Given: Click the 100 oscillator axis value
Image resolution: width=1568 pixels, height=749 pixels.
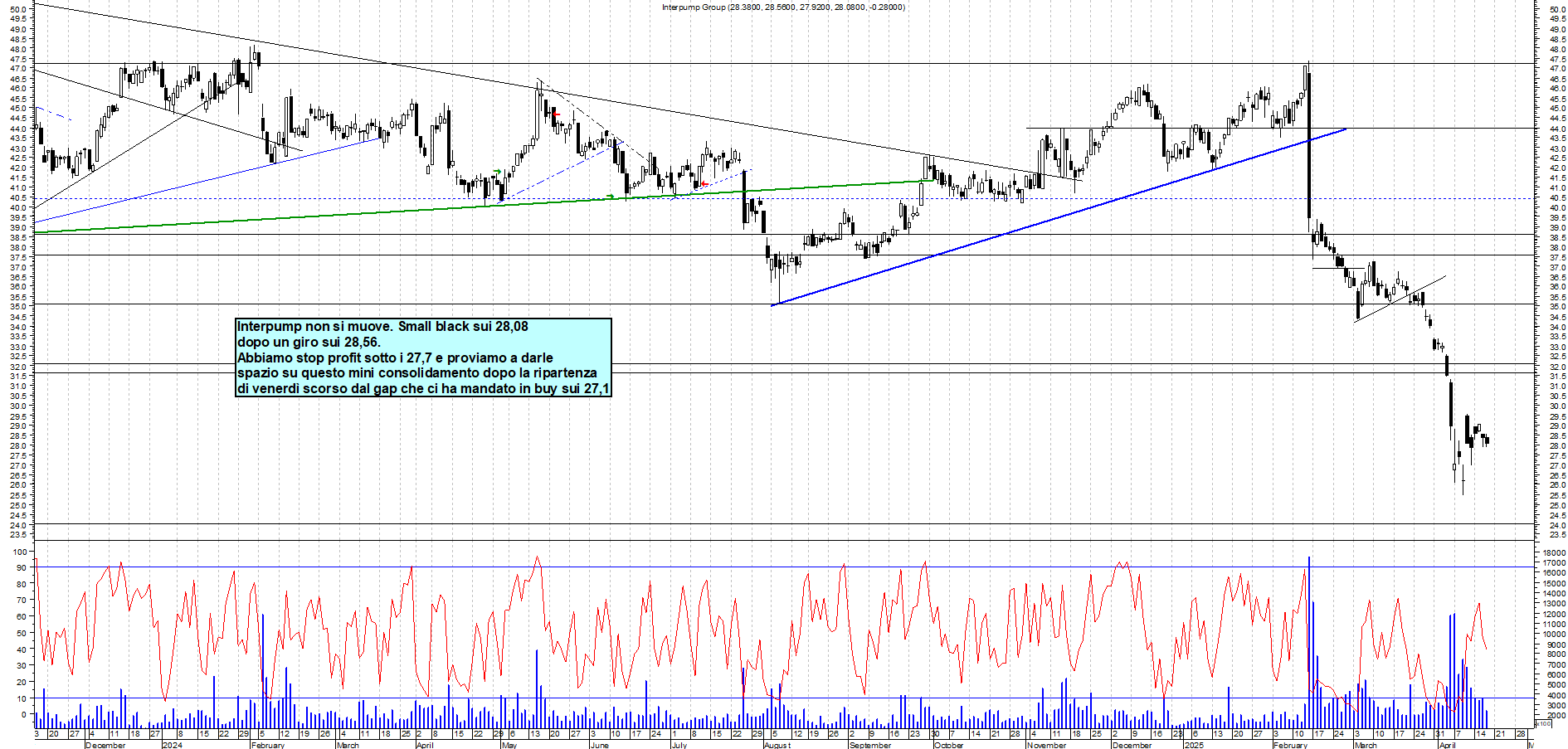Looking at the screenshot, I should click(20, 552).
